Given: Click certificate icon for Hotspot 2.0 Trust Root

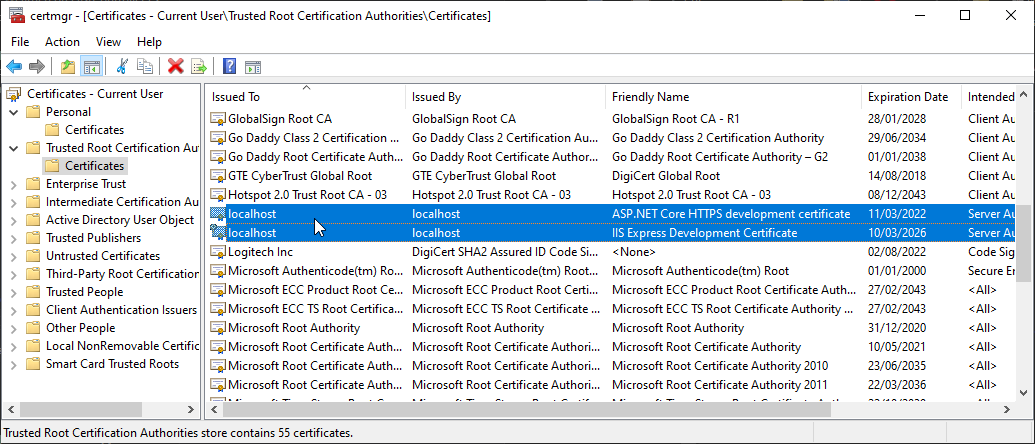Looking at the screenshot, I should (x=218, y=195).
